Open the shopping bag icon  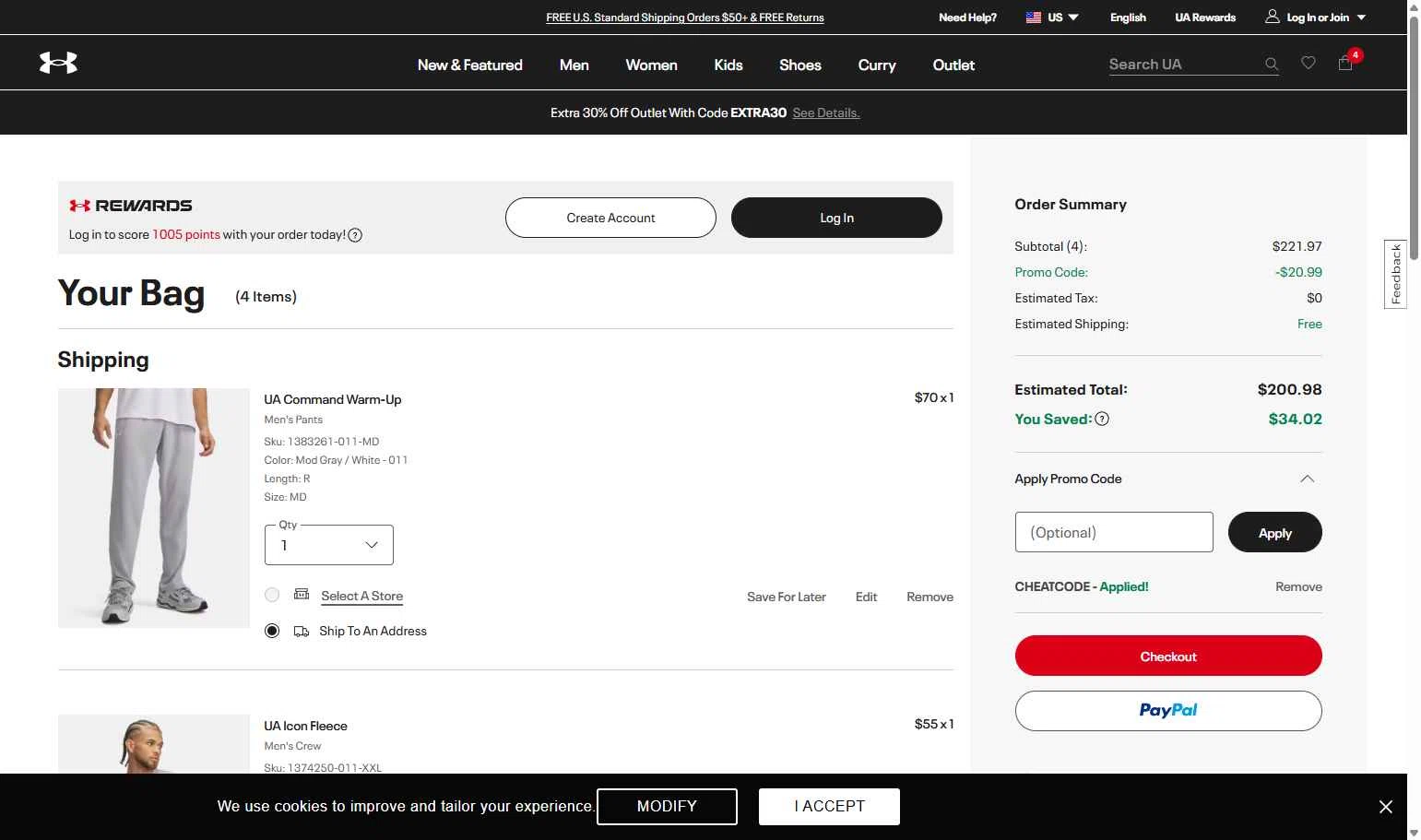(1345, 63)
